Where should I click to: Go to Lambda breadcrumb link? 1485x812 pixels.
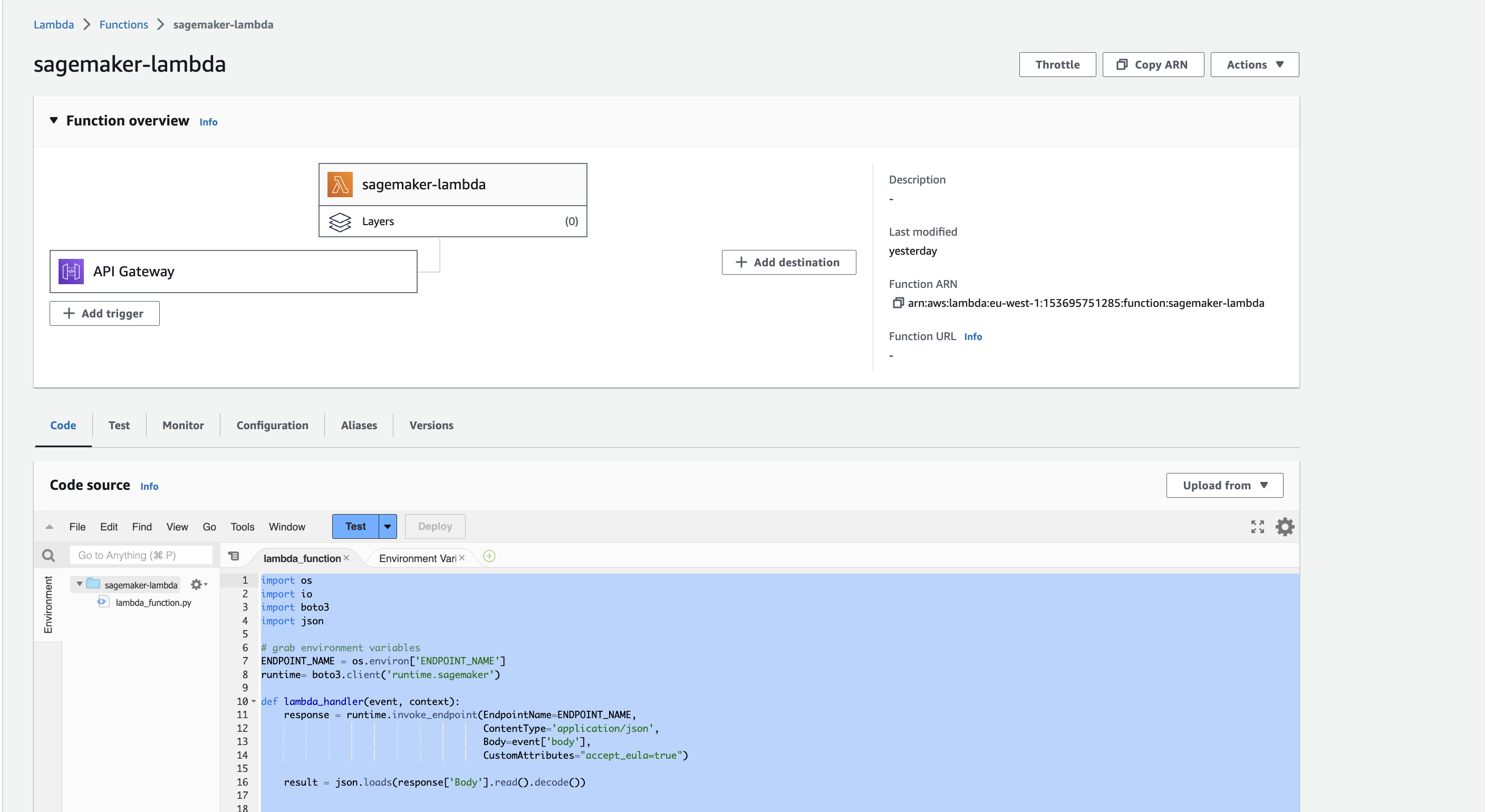click(x=54, y=24)
